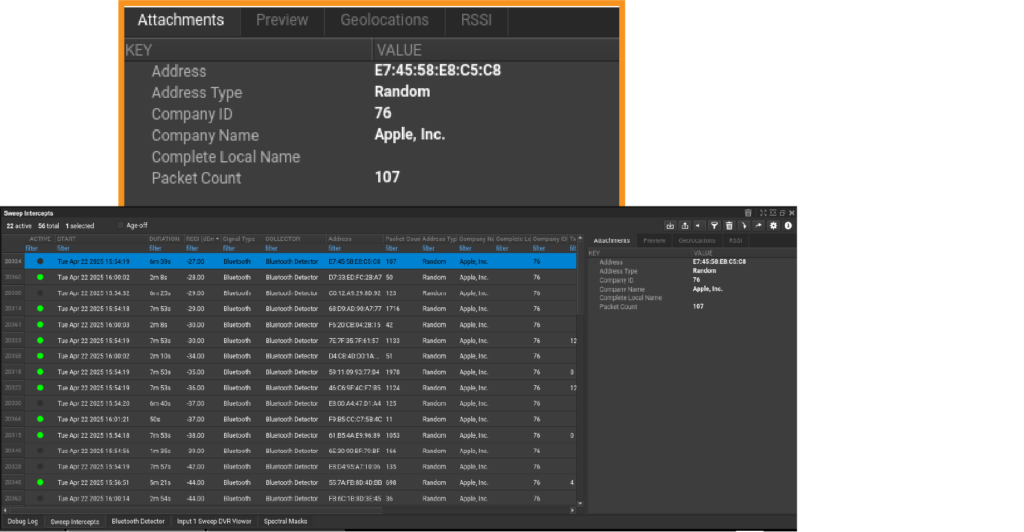Click the toolbar trash delete icon
1024x532 pixels.
coord(728,226)
